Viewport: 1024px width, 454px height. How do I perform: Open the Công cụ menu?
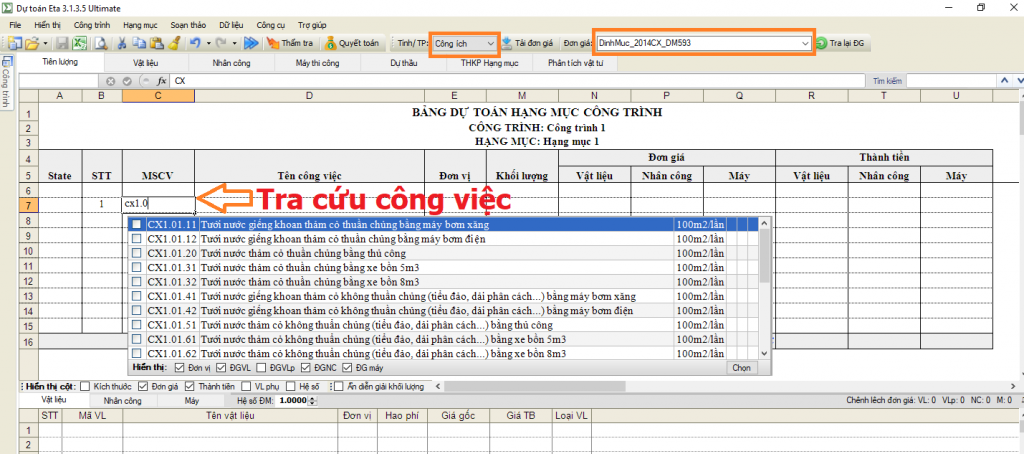(x=270, y=25)
